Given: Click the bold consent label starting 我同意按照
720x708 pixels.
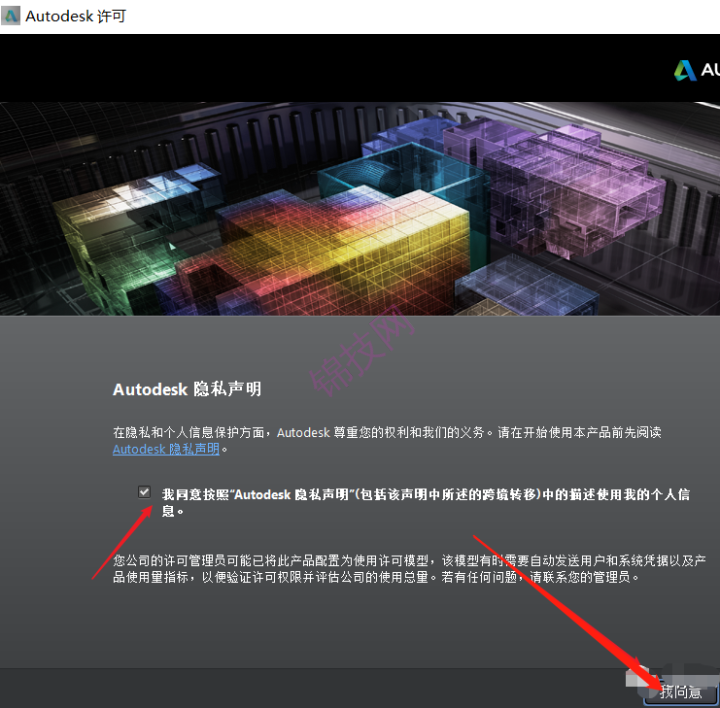Looking at the screenshot, I should point(426,502).
